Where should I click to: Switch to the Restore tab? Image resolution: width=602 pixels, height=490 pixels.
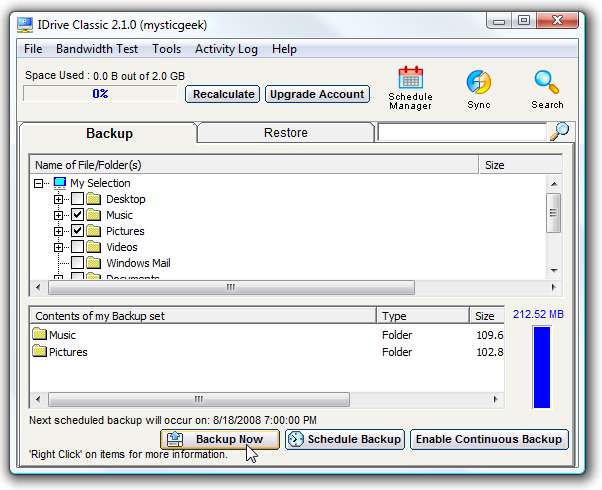point(285,132)
